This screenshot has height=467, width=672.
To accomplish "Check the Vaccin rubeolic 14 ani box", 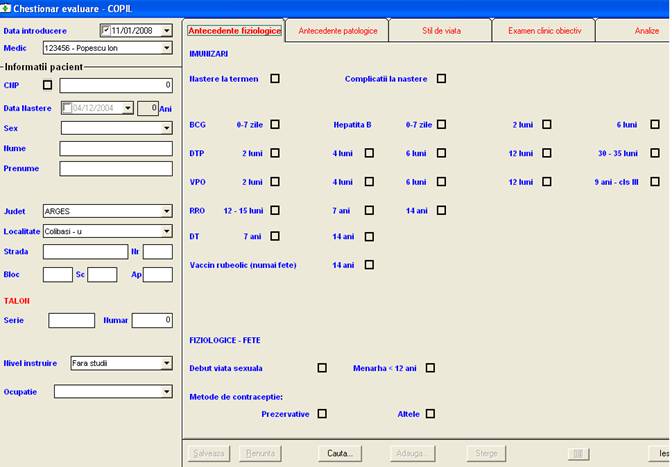I will (369, 265).
